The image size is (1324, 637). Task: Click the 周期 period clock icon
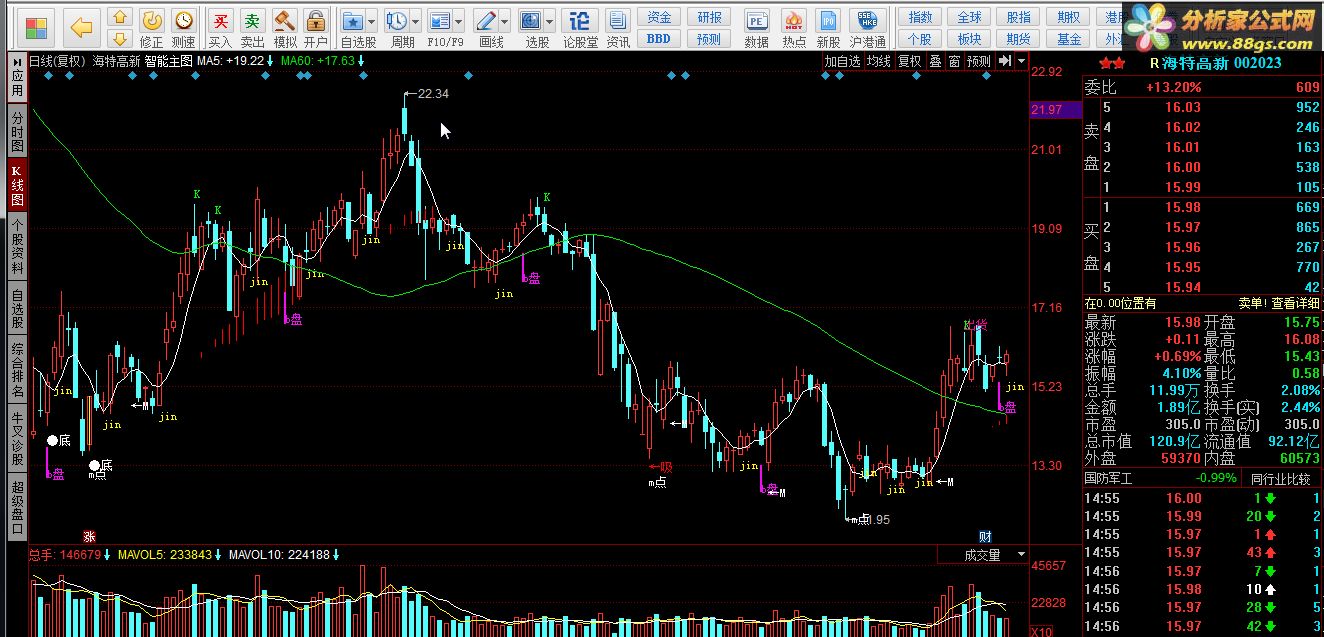[x=396, y=21]
